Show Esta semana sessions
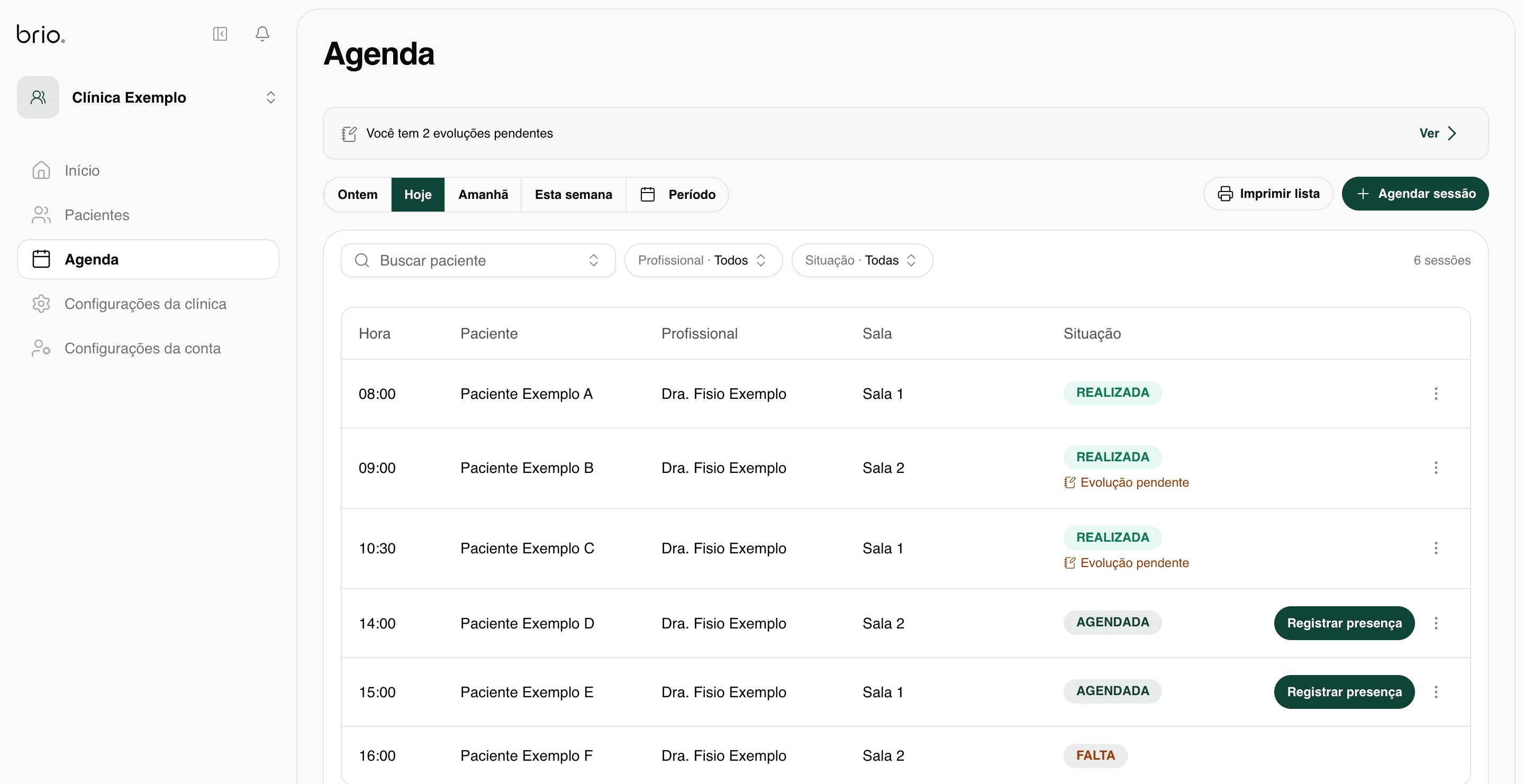The height and width of the screenshot is (784, 1524). 573,195
